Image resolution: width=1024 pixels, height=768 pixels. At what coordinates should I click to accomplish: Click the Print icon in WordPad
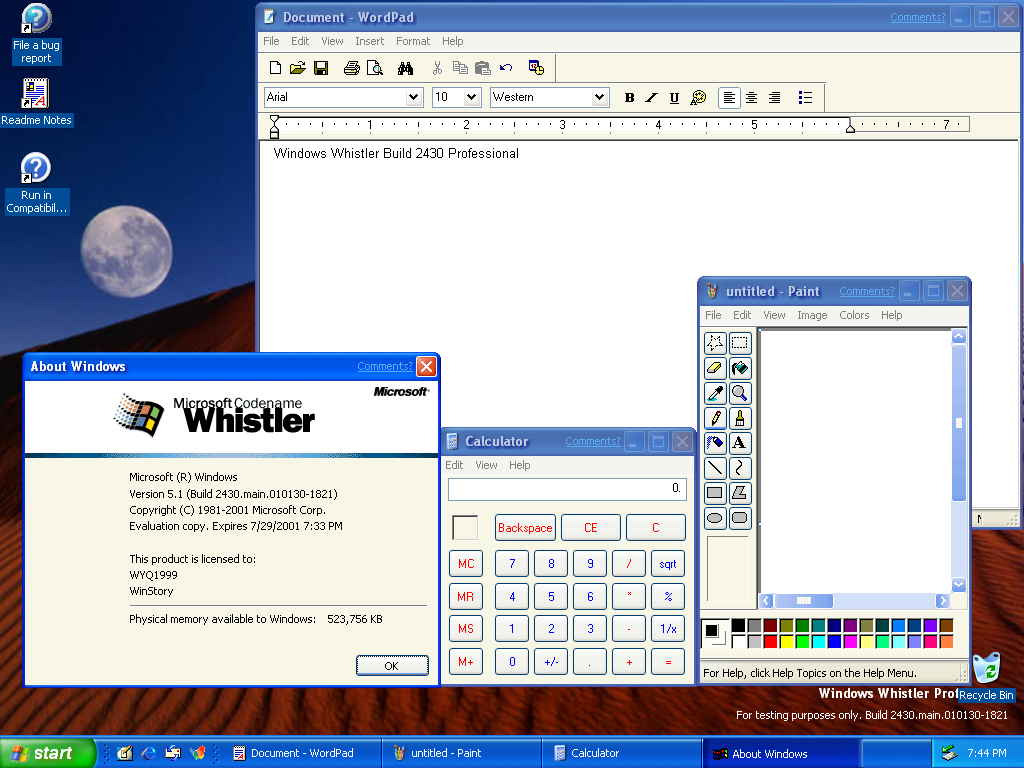tap(352, 68)
